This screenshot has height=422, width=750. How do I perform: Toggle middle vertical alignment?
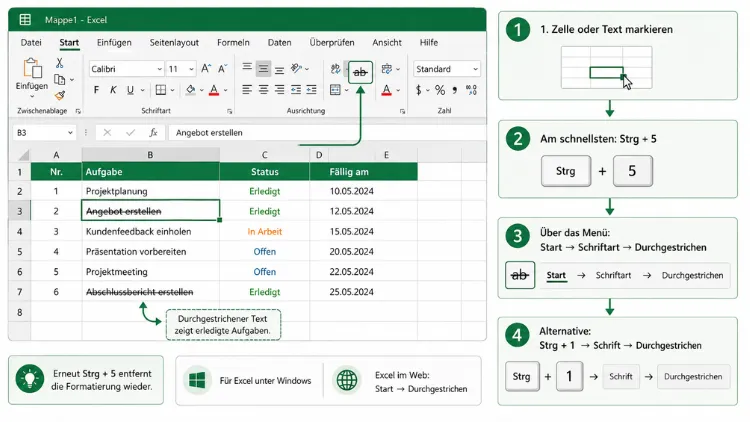(263, 68)
